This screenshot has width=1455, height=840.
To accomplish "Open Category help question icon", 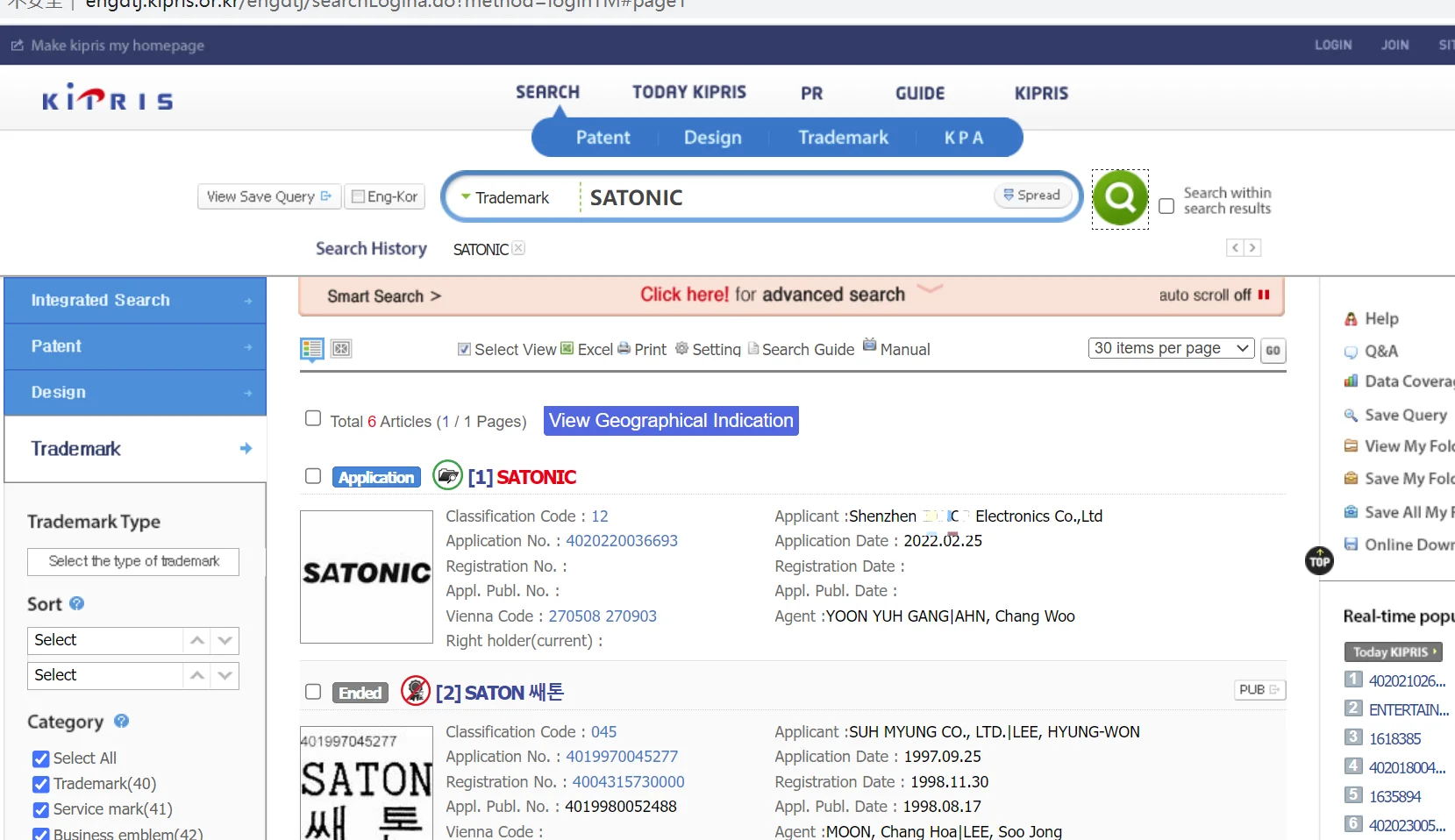I will tap(122, 721).
